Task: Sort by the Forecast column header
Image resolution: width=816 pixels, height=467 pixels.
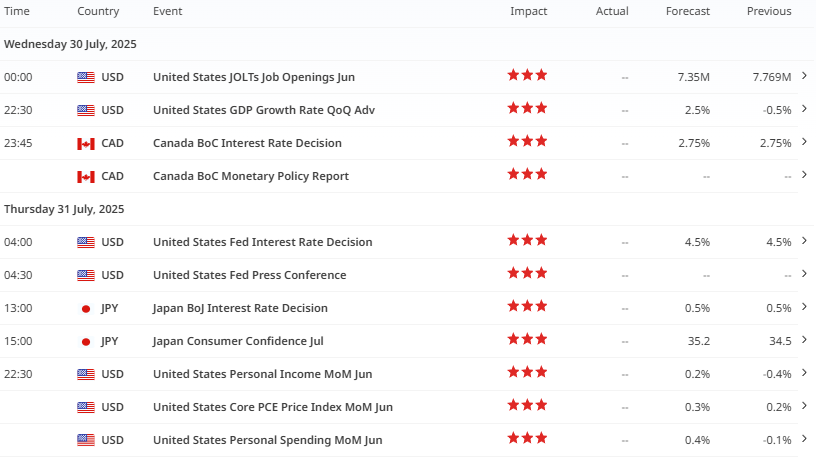Action: coord(687,11)
